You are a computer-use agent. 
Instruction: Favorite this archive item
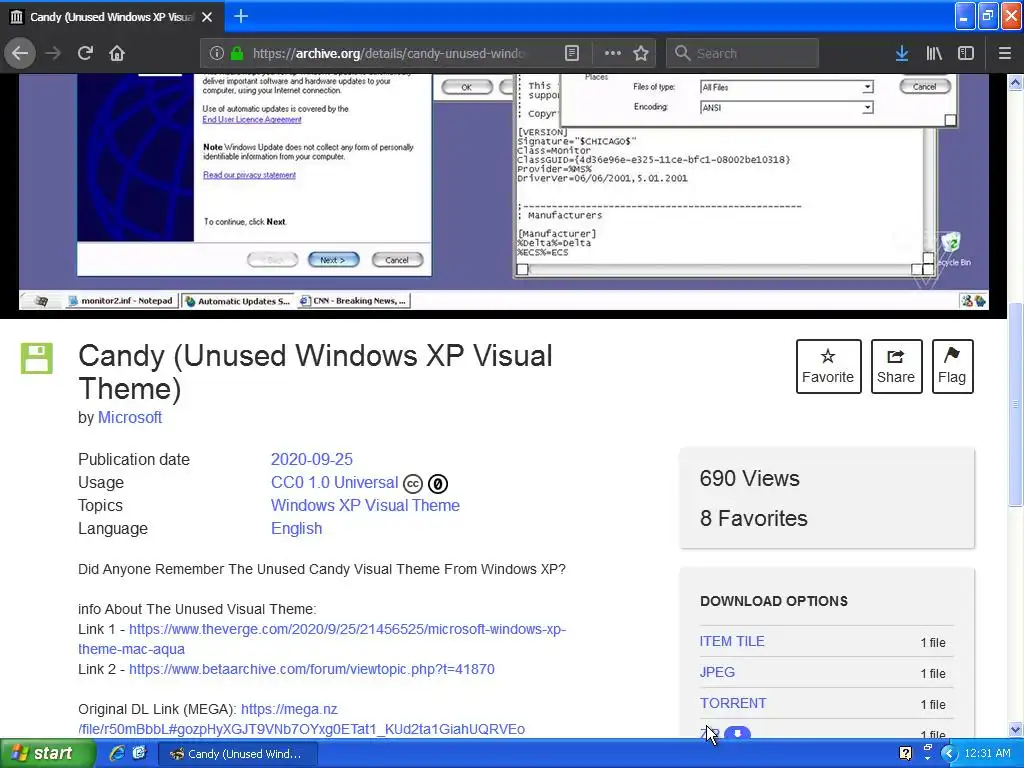click(828, 366)
